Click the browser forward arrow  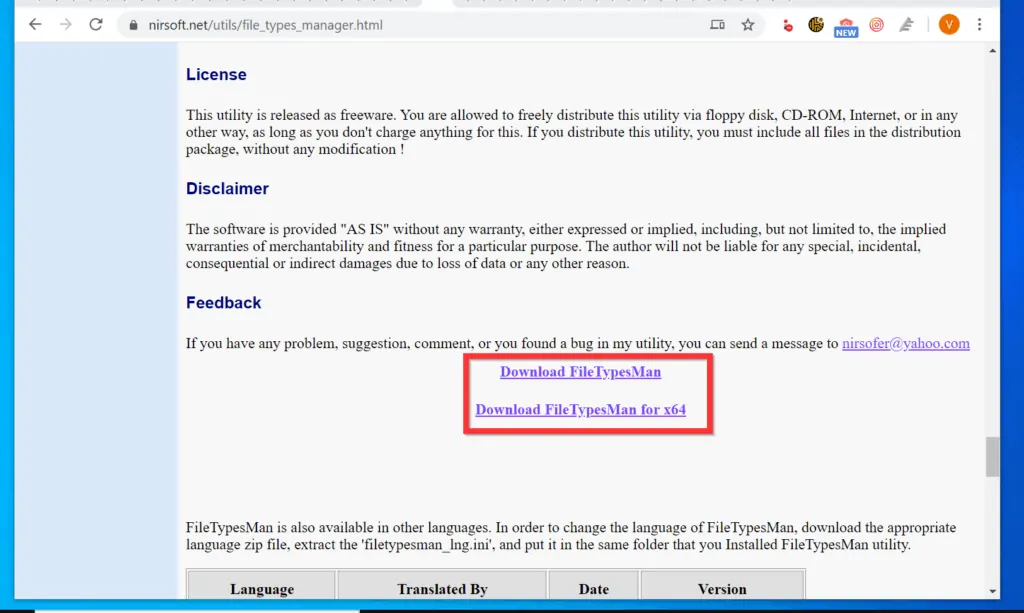coord(65,25)
